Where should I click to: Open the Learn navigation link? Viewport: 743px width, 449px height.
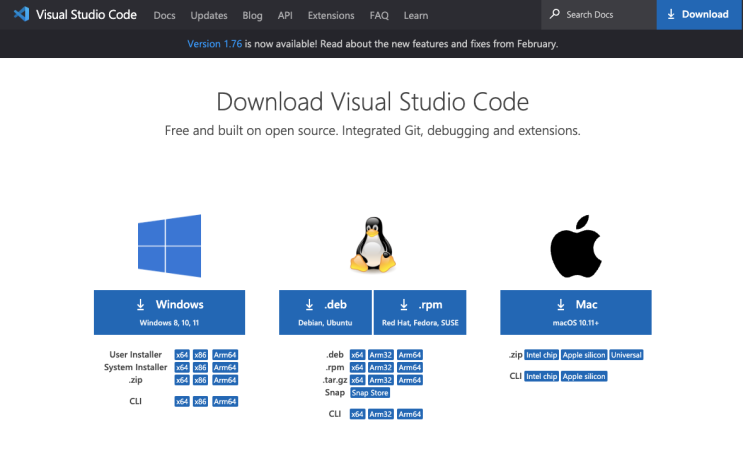(x=416, y=15)
